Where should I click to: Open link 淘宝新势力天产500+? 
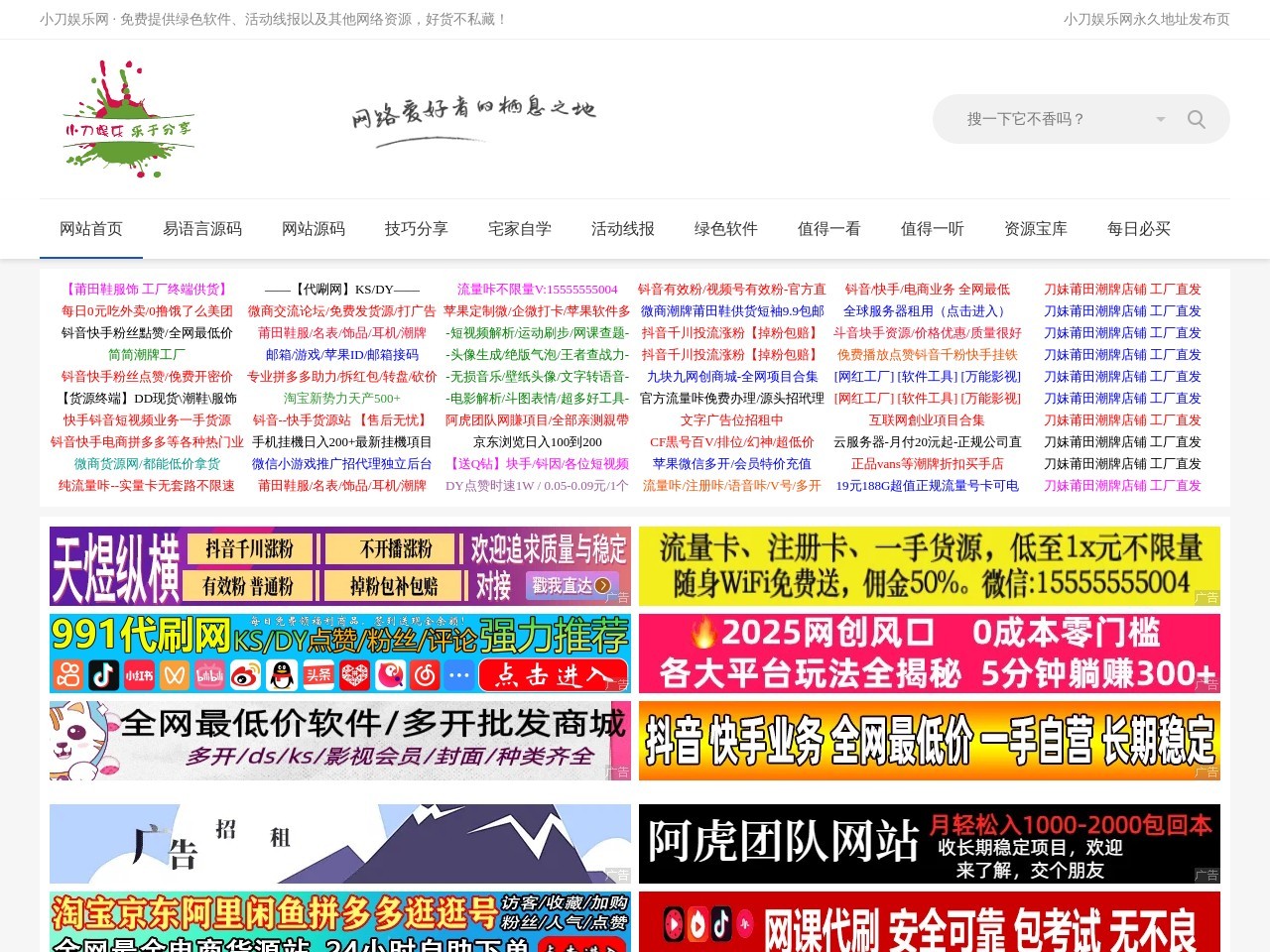pyautogui.click(x=342, y=399)
